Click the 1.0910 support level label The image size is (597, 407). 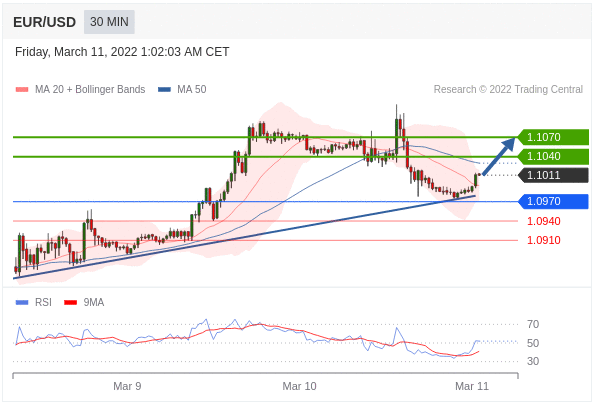point(544,240)
